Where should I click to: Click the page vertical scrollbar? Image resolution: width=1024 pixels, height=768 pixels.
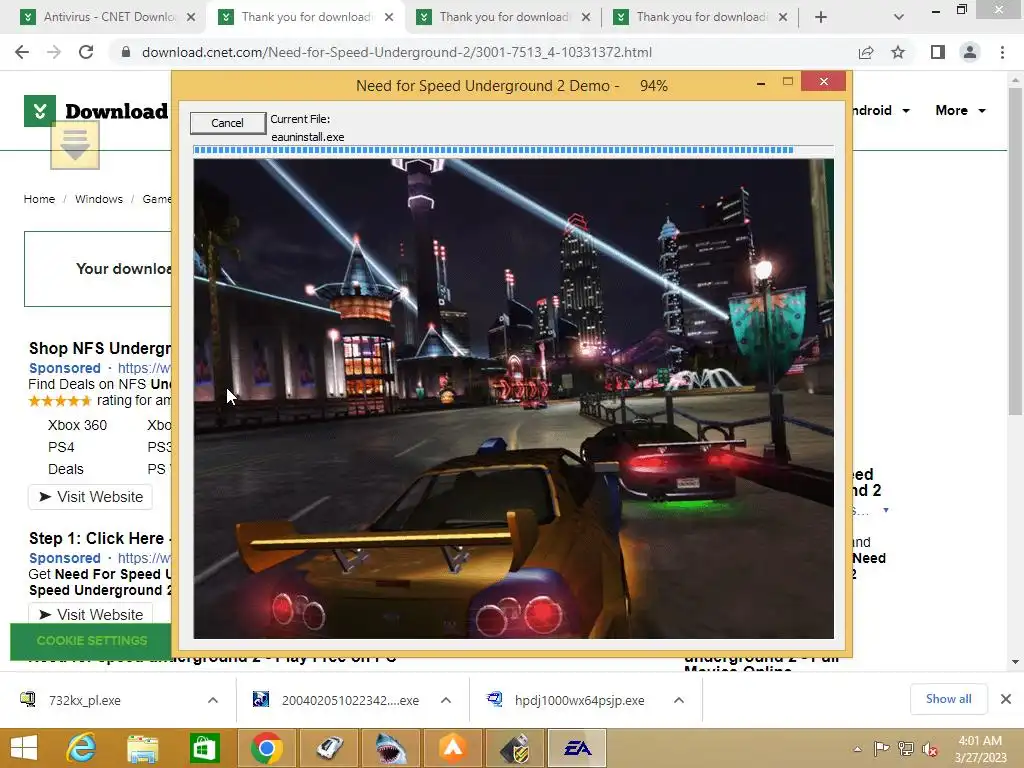click(x=1015, y=251)
